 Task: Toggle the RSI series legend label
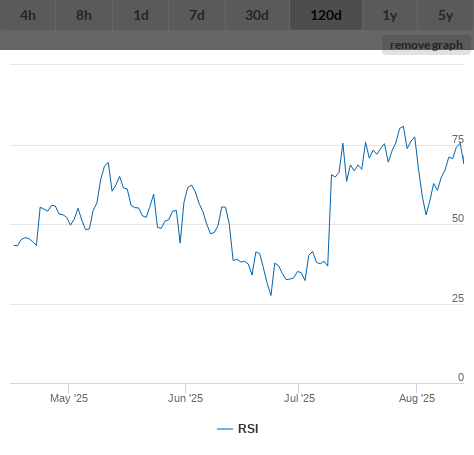248,429
